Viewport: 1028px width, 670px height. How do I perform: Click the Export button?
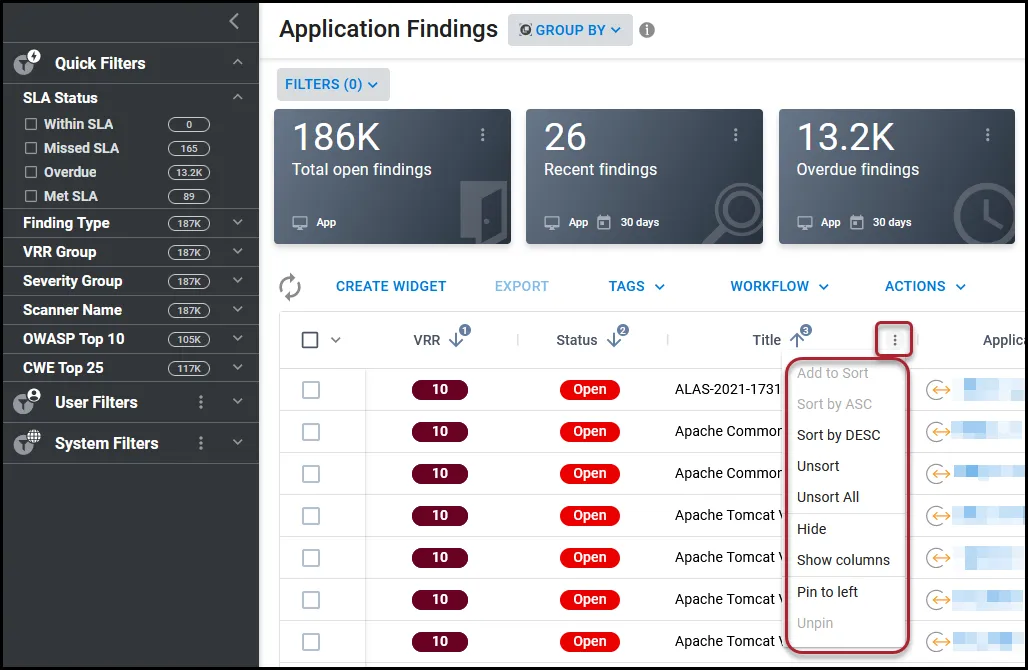click(x=522, y=286)
